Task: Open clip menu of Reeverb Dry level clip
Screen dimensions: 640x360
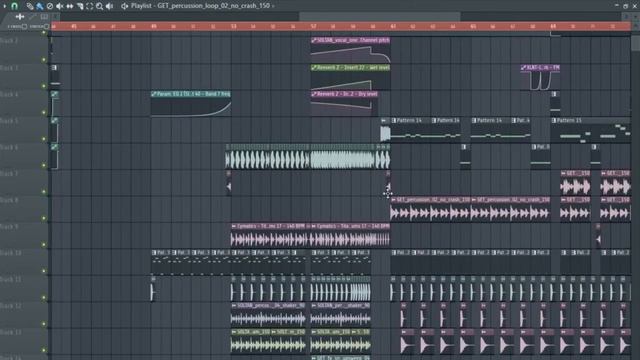Action: 313,94
